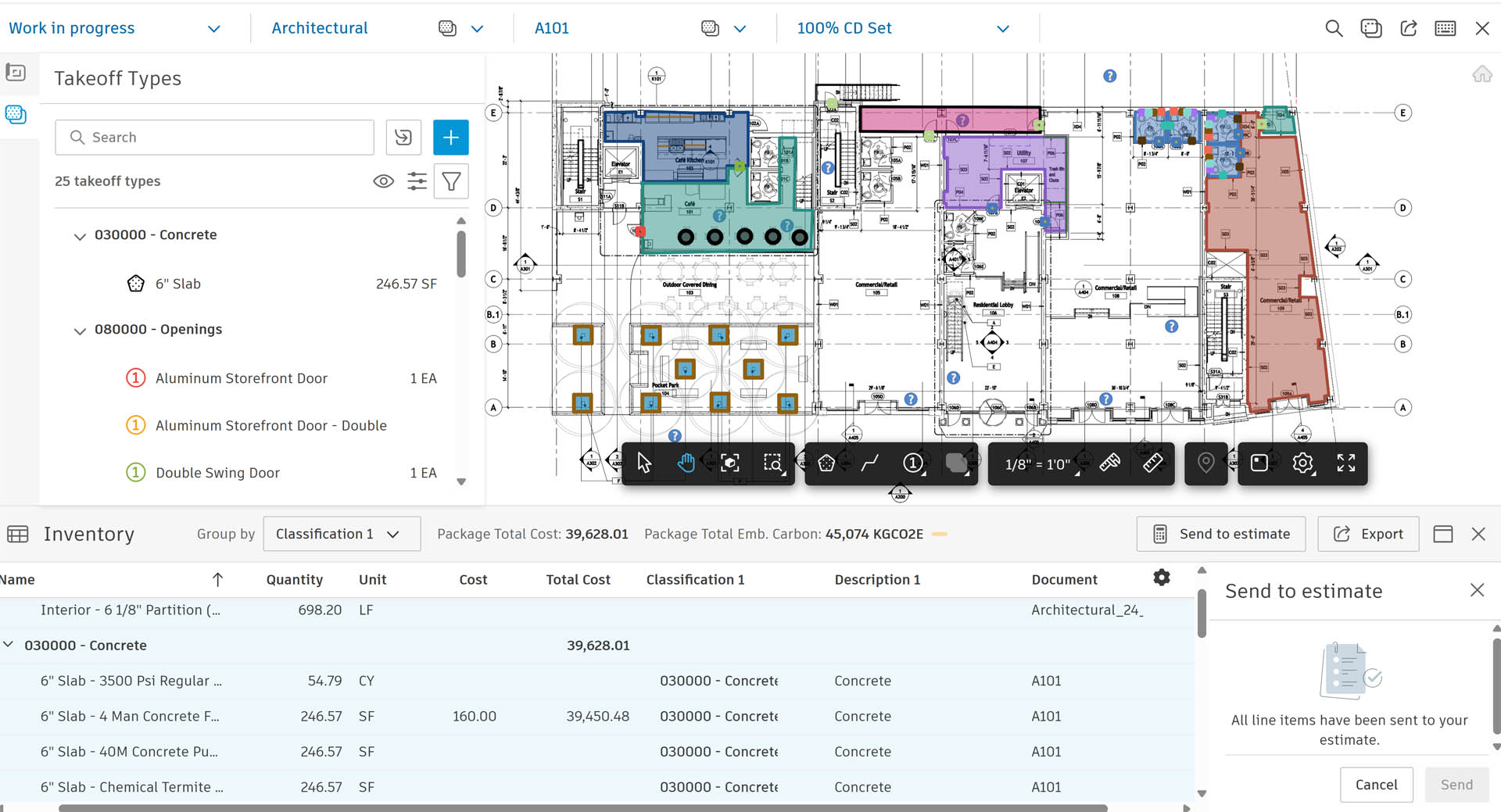
Task: Select the pan hand tool
Action: pos(686,463)
